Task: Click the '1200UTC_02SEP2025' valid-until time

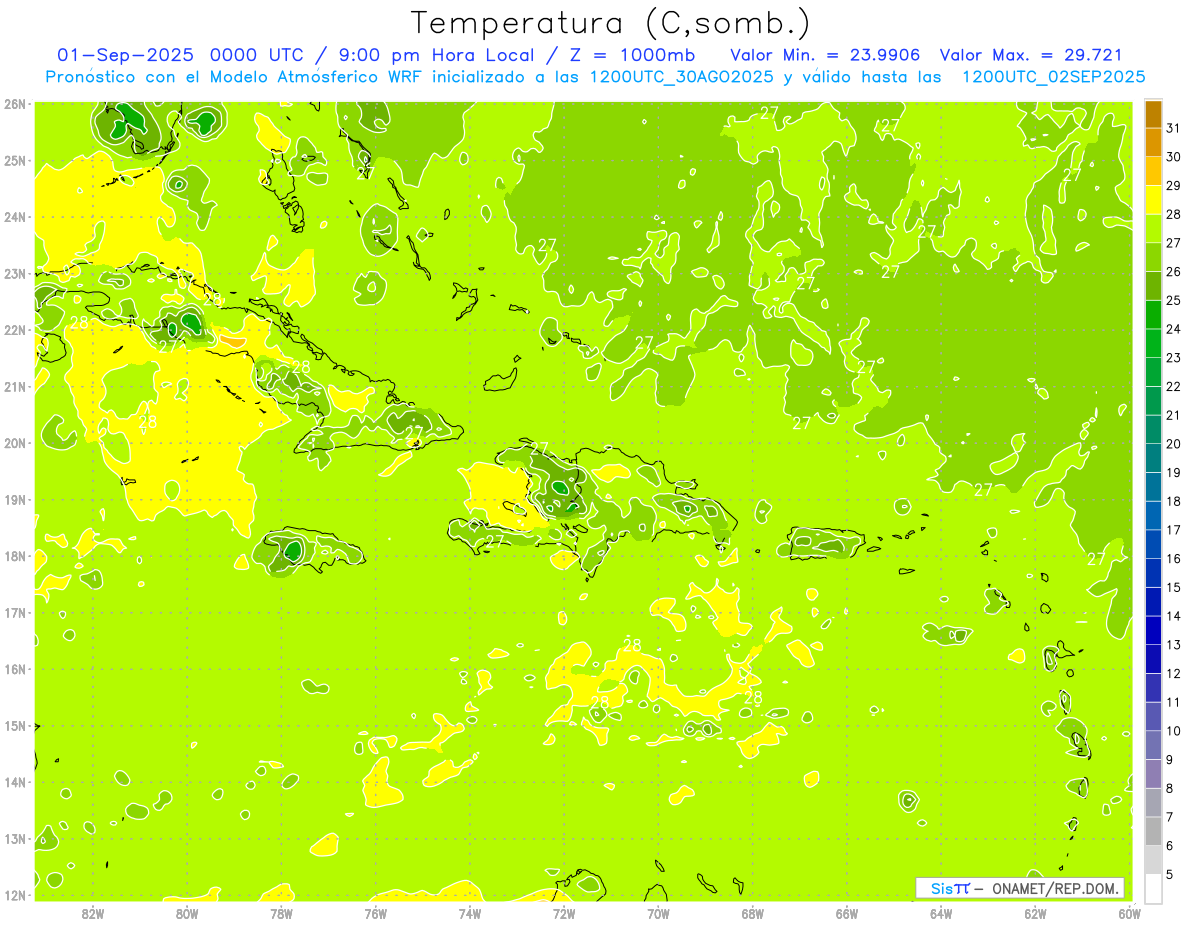Action: pos(1054,77)
